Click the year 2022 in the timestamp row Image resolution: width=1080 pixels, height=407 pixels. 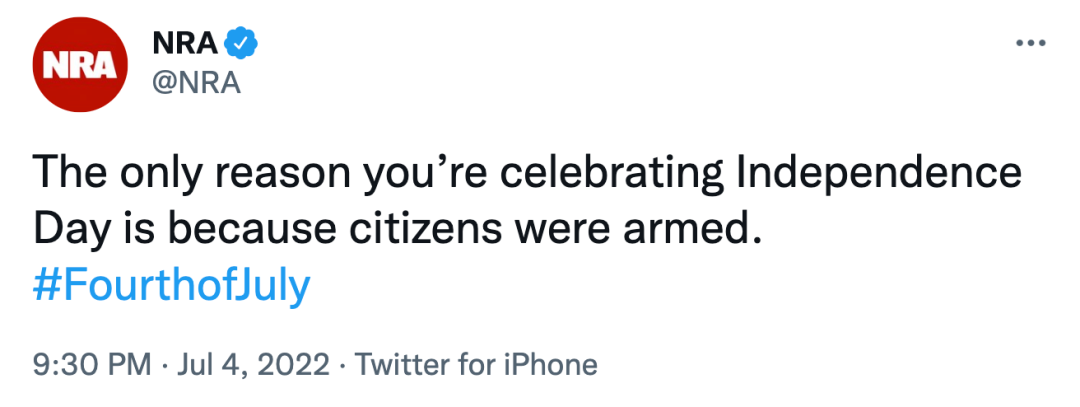point(291,364)
